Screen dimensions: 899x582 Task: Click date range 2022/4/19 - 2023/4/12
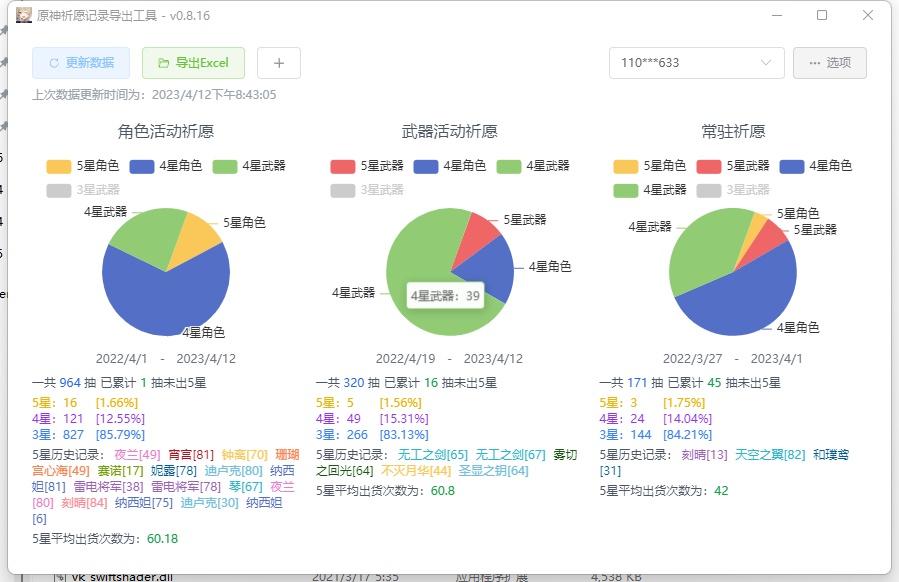click(450, 359)
